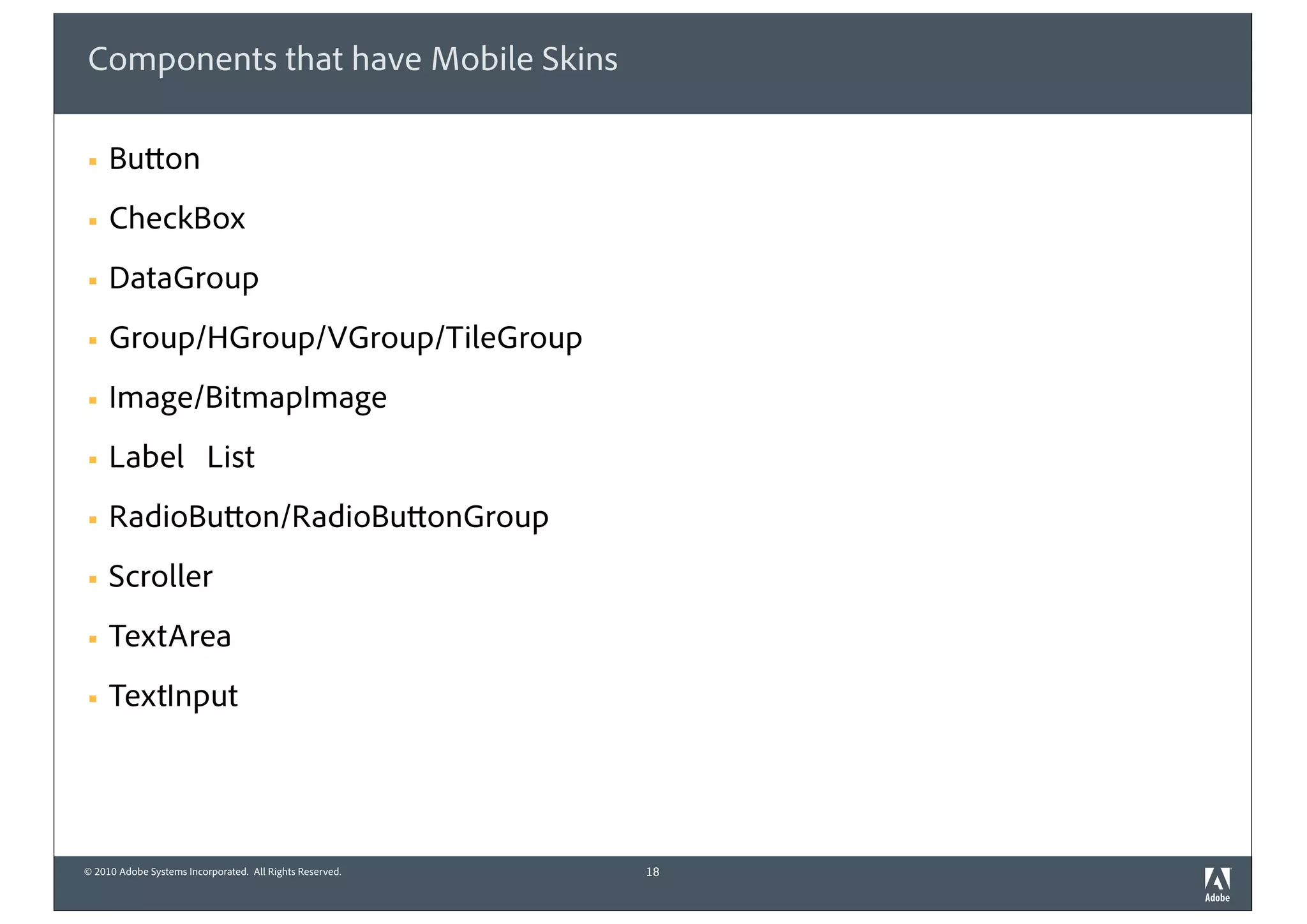Select the 'Scroller' text
1307x924 pixels.
click(160, 577)
